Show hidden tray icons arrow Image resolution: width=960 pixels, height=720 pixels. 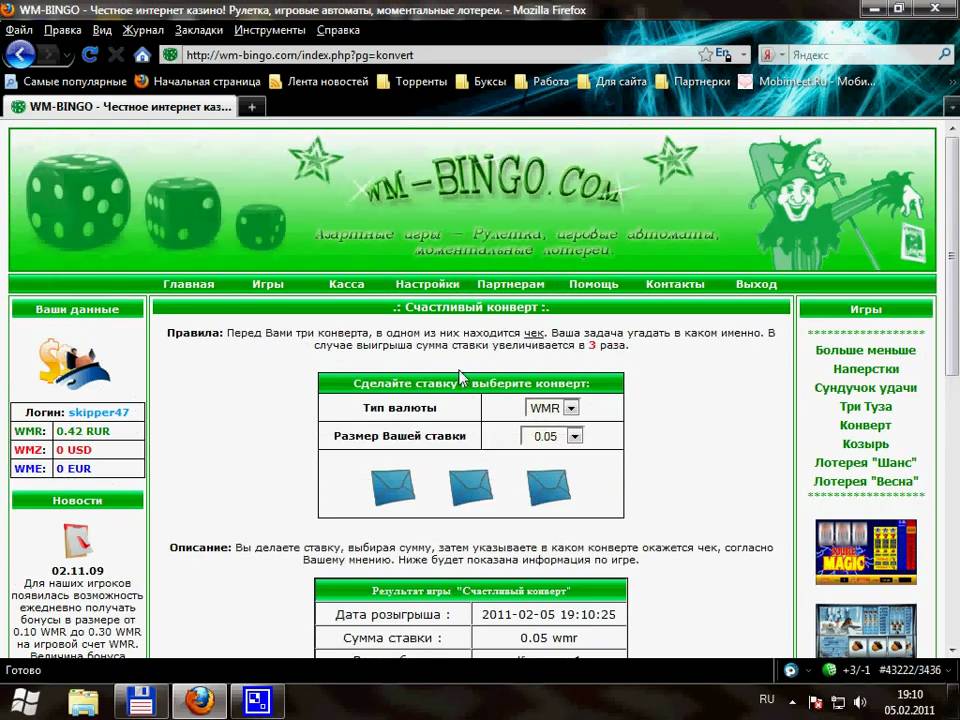pyautogui.click(x=792, y=702)
